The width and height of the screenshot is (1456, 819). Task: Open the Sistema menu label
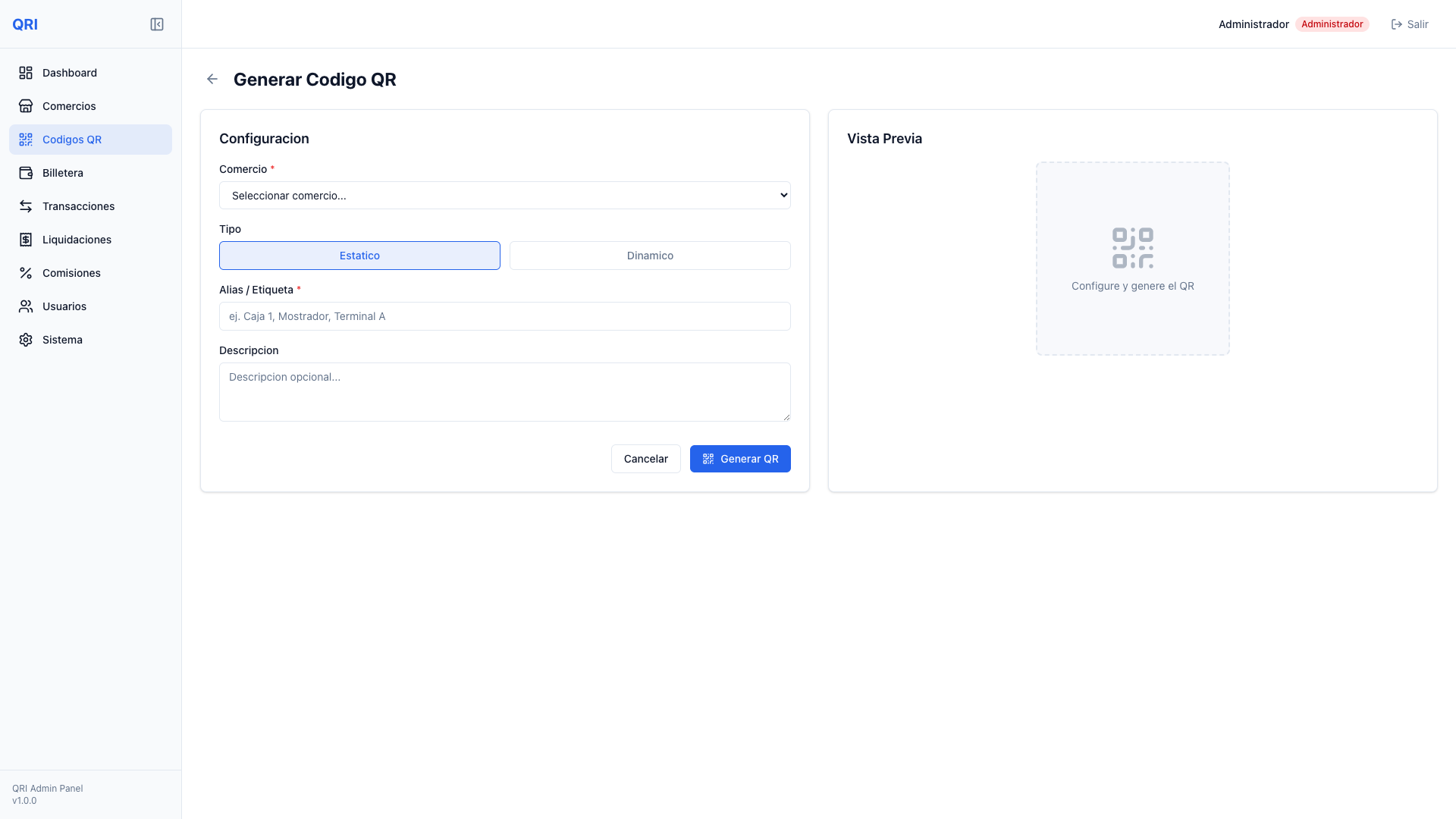62,340
